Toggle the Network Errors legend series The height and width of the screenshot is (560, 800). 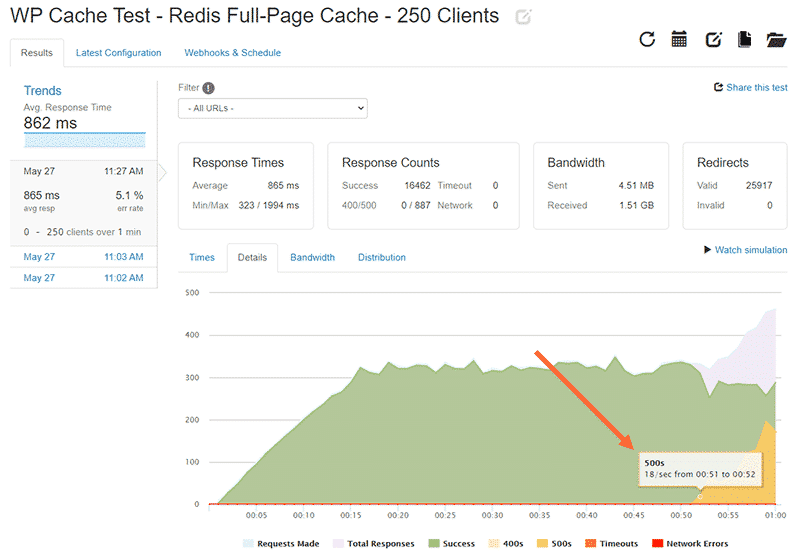690,543
